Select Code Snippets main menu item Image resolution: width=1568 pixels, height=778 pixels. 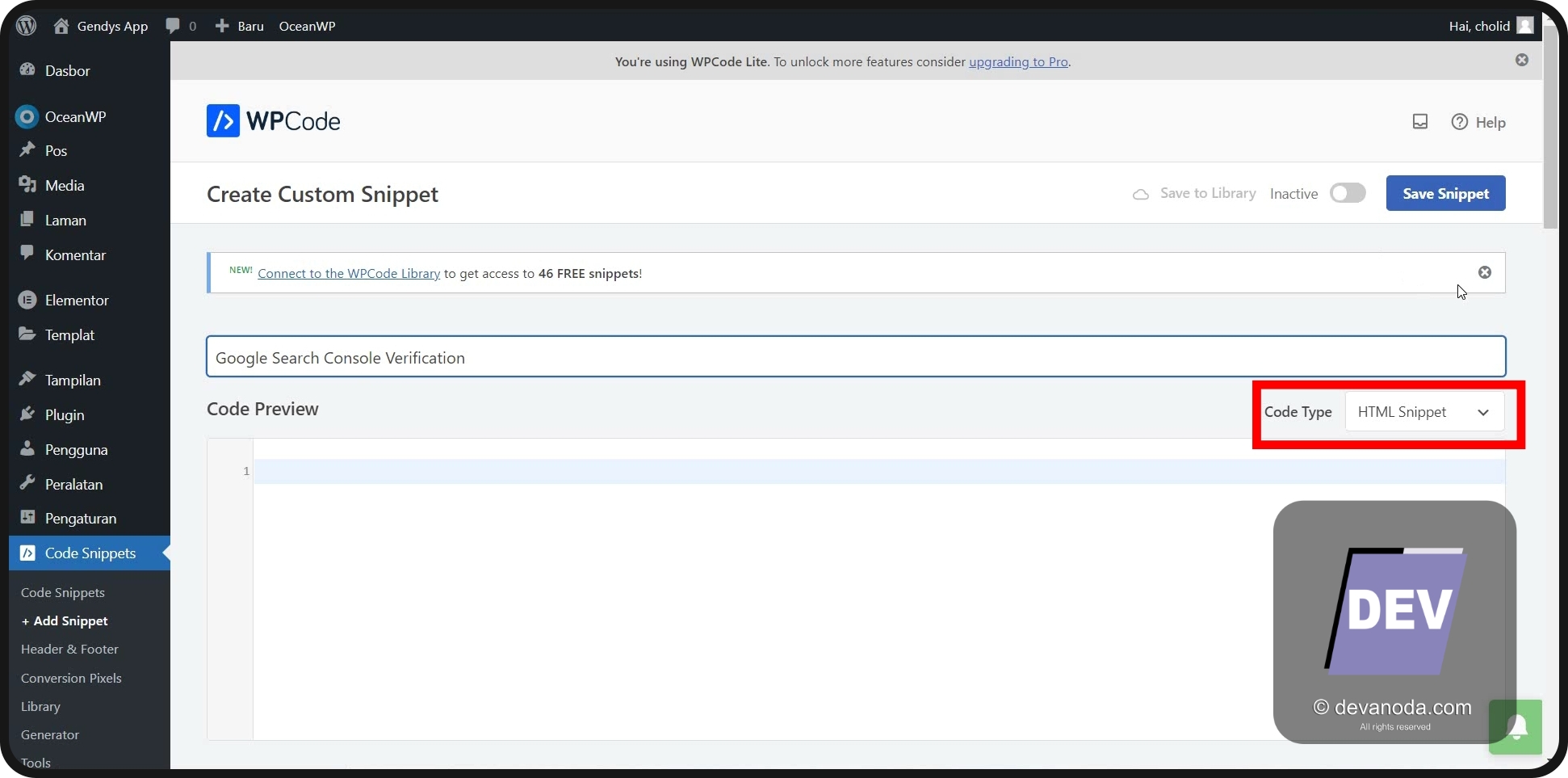(x=89, y=553)
